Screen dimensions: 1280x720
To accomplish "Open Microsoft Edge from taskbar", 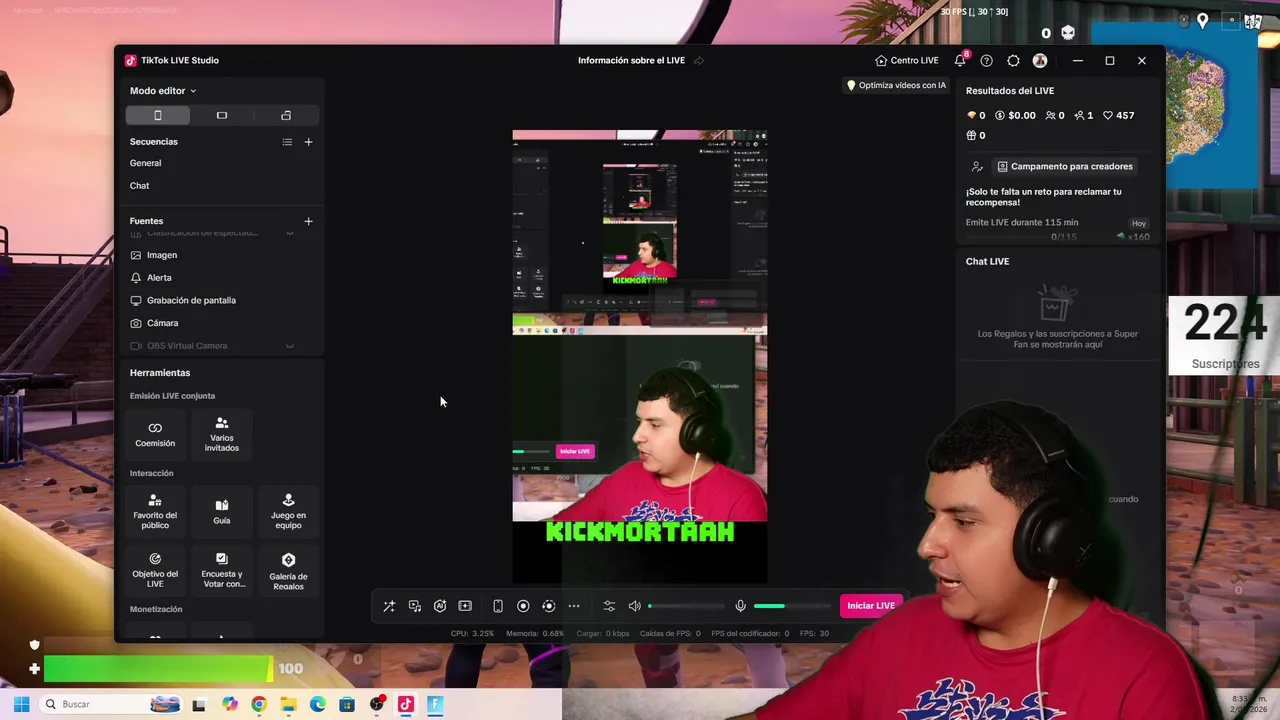I will click(x=317, y=705).
